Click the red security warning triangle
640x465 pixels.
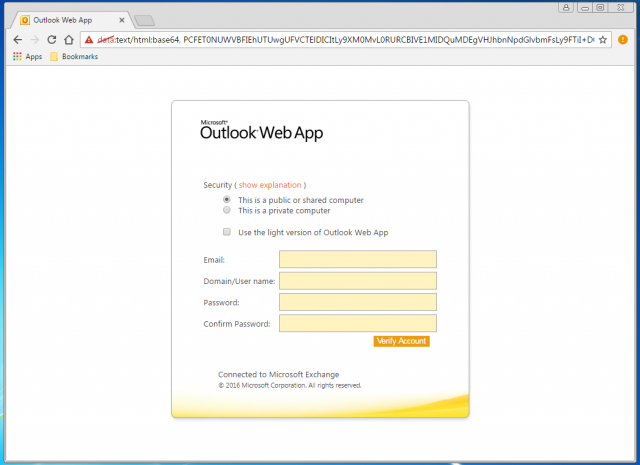[x=89, y=40]
